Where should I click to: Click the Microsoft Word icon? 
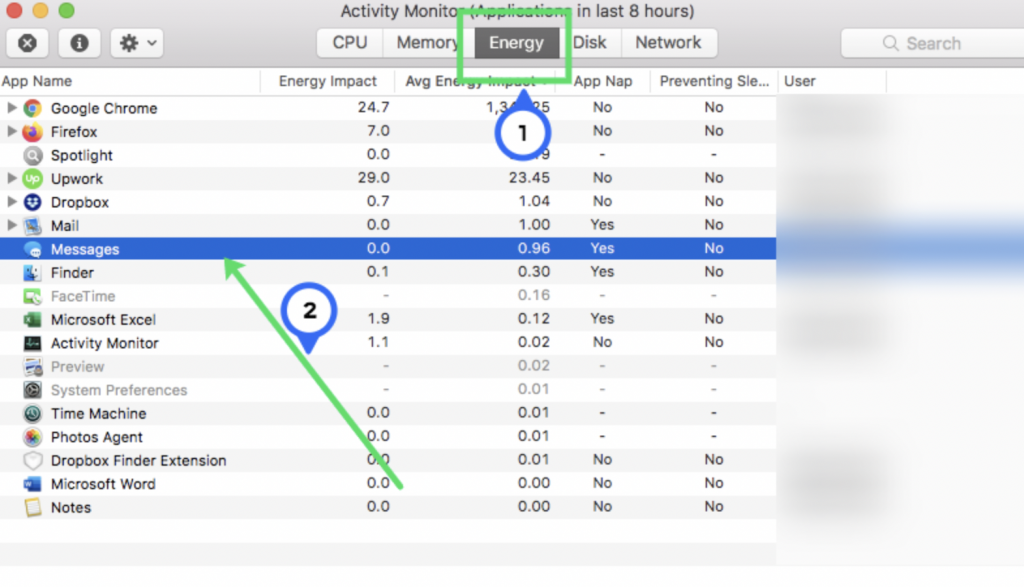pos(32,484)
